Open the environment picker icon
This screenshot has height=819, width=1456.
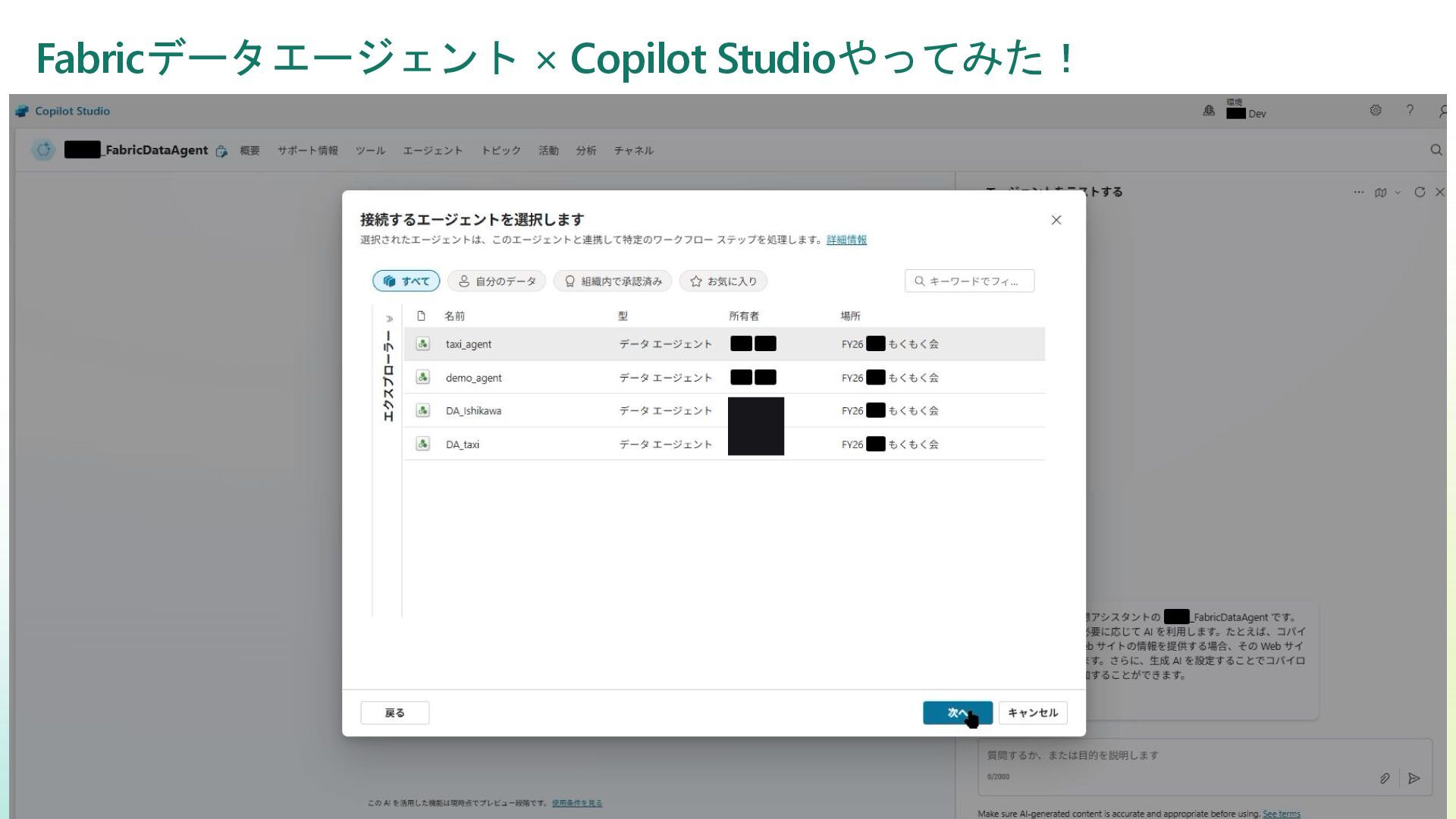pyautogui.click(x=1209, y=111)
